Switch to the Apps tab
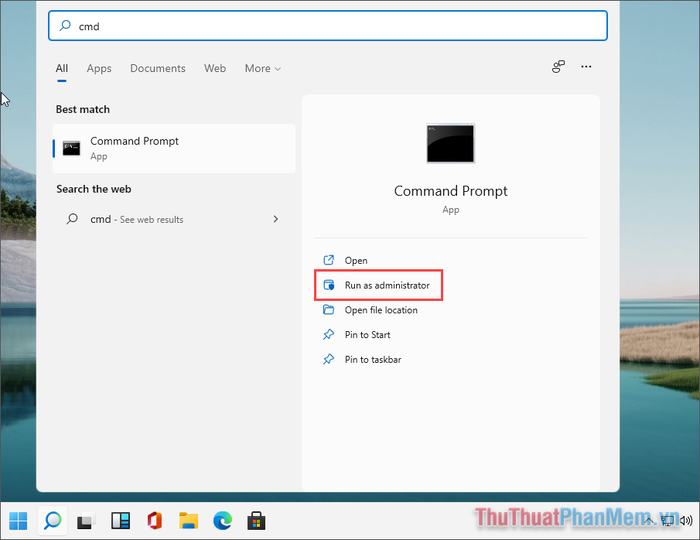 click(99, 68)
